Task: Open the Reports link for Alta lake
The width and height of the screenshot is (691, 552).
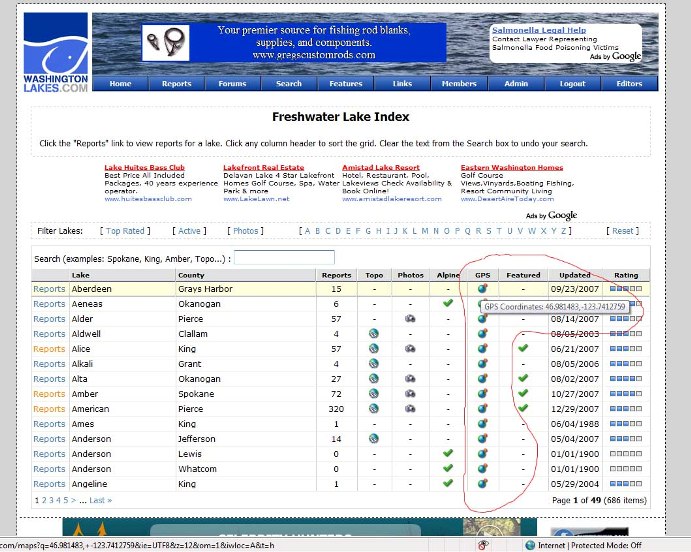Action: tap(49, 379)
